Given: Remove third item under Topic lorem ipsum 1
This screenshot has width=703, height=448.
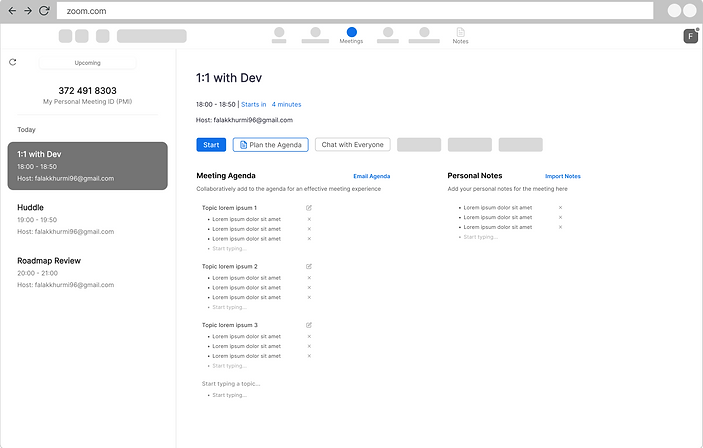Looking at the screenshot, I should pyautogui.click(x=309, y=239).
